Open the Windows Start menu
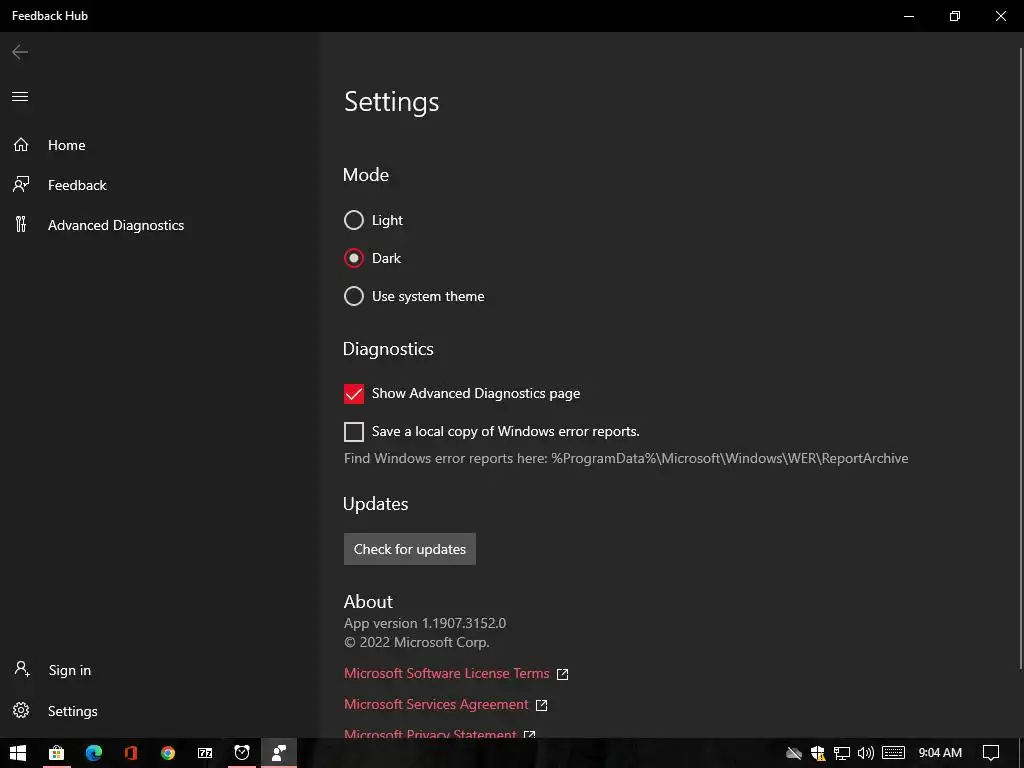This screenshot has height=768, width=1024. tap(18, 753)
